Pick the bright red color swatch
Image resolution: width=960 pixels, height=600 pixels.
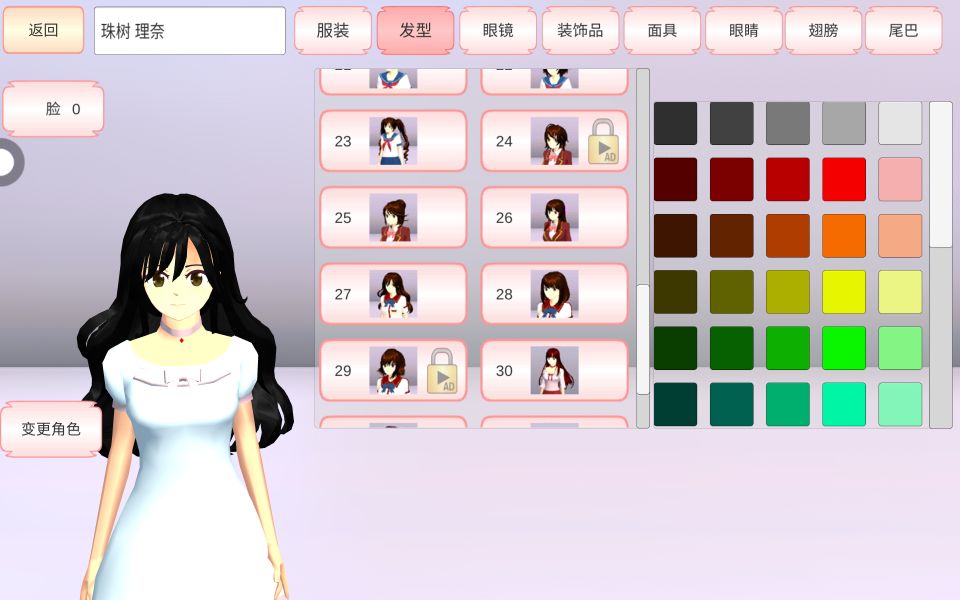pyautogui.click(x=844, y=179)
